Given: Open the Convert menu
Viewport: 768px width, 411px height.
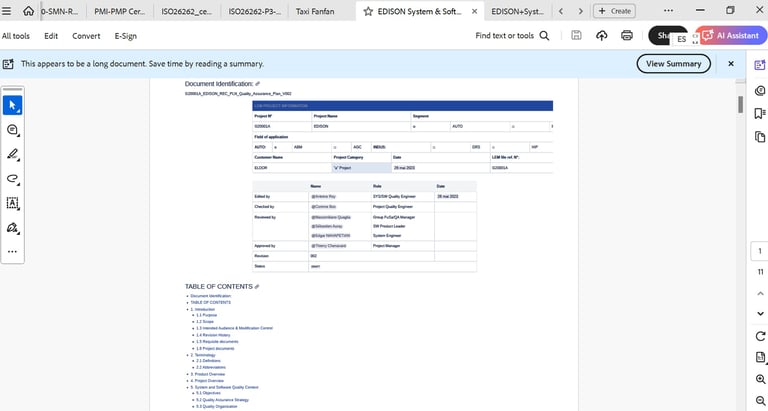Looking at the screenshot, I should [x=86, y=36].
